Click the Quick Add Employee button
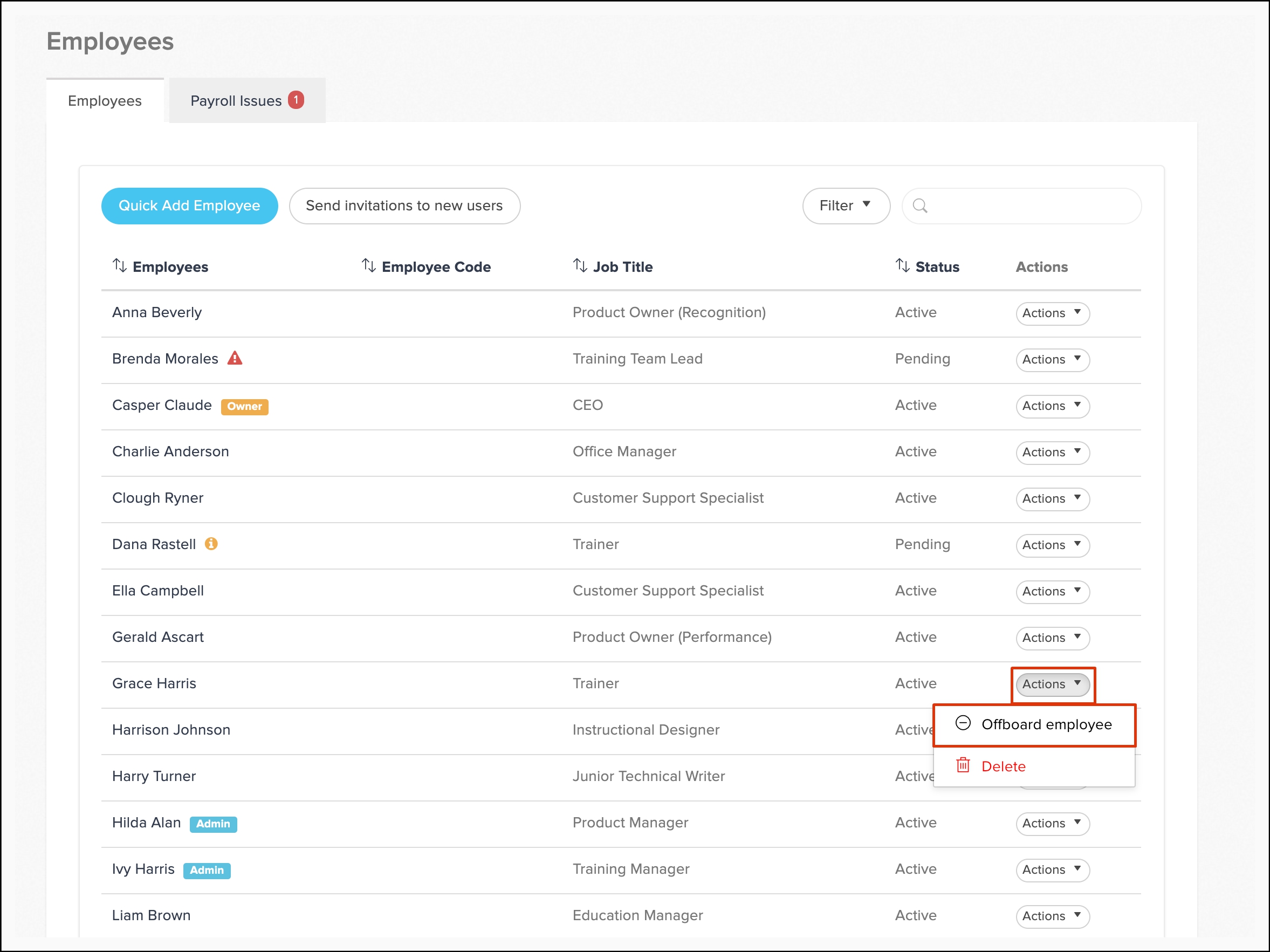This screenshot has height=952, width=1270. point(189,206)
